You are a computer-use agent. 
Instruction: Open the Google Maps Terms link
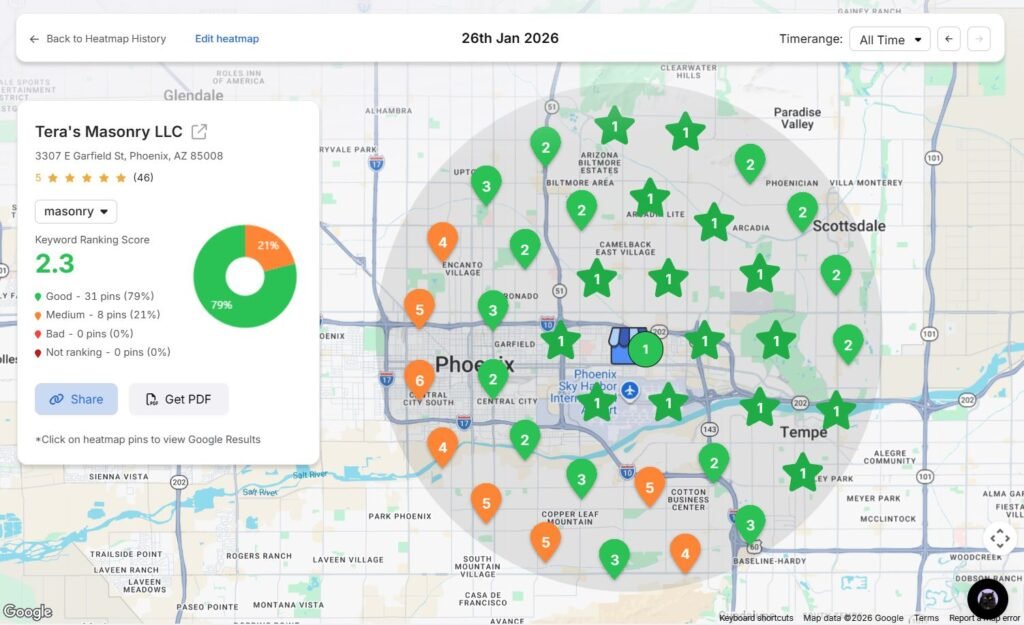tap(926, 618)
